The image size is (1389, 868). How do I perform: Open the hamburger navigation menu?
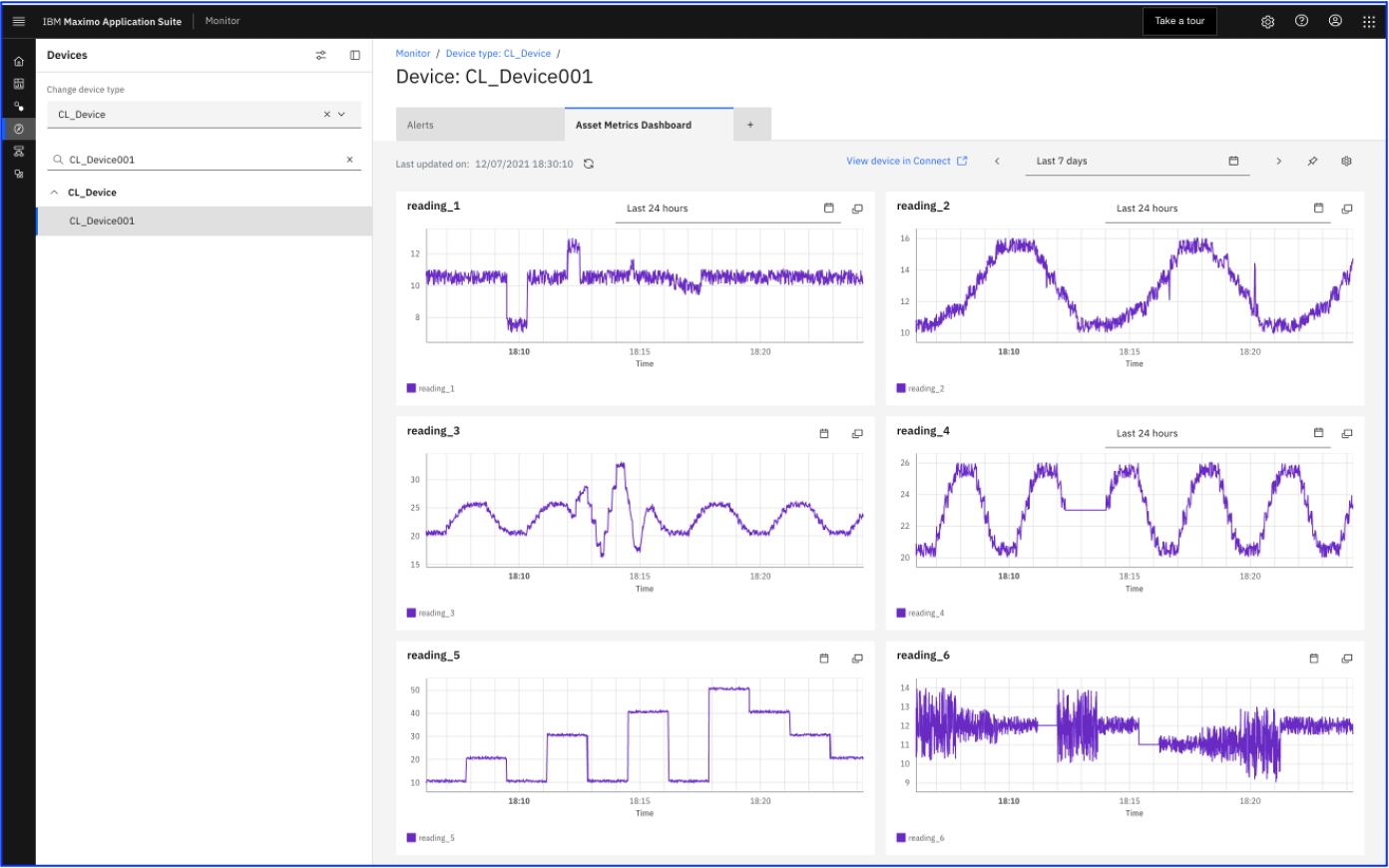point(18,21)
